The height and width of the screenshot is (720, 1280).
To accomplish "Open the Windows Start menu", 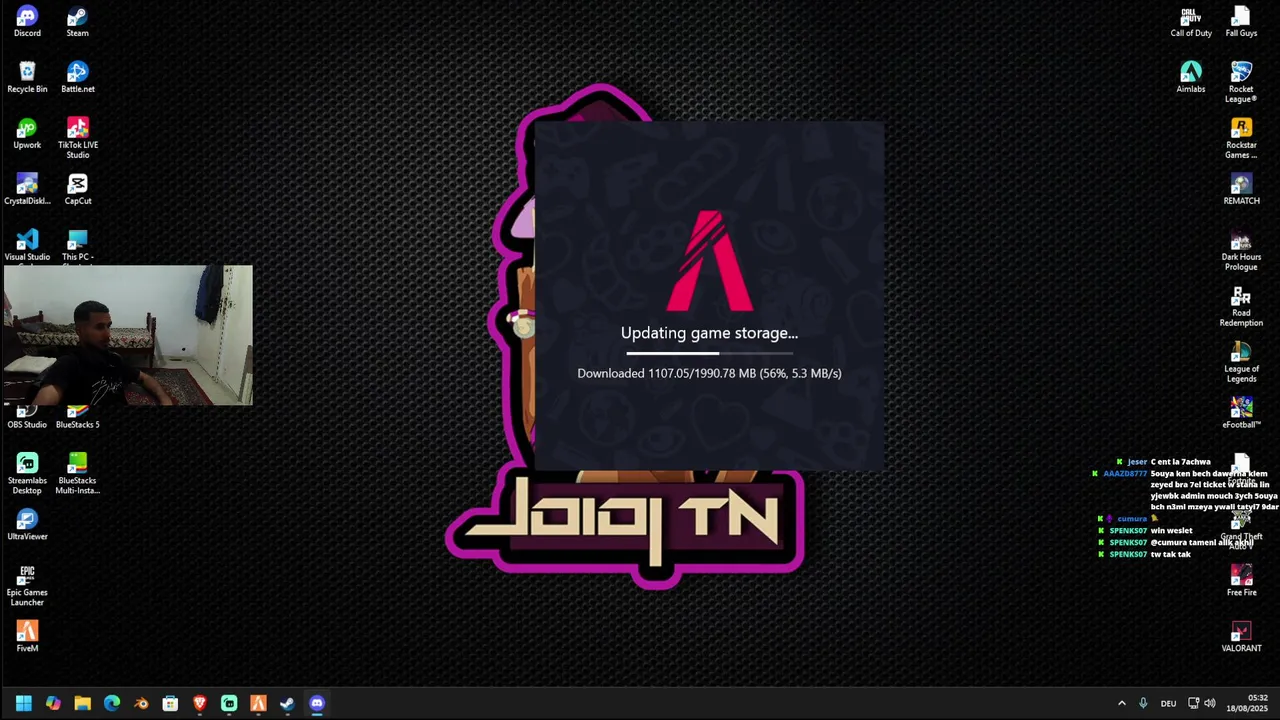I will pos(24,704).
